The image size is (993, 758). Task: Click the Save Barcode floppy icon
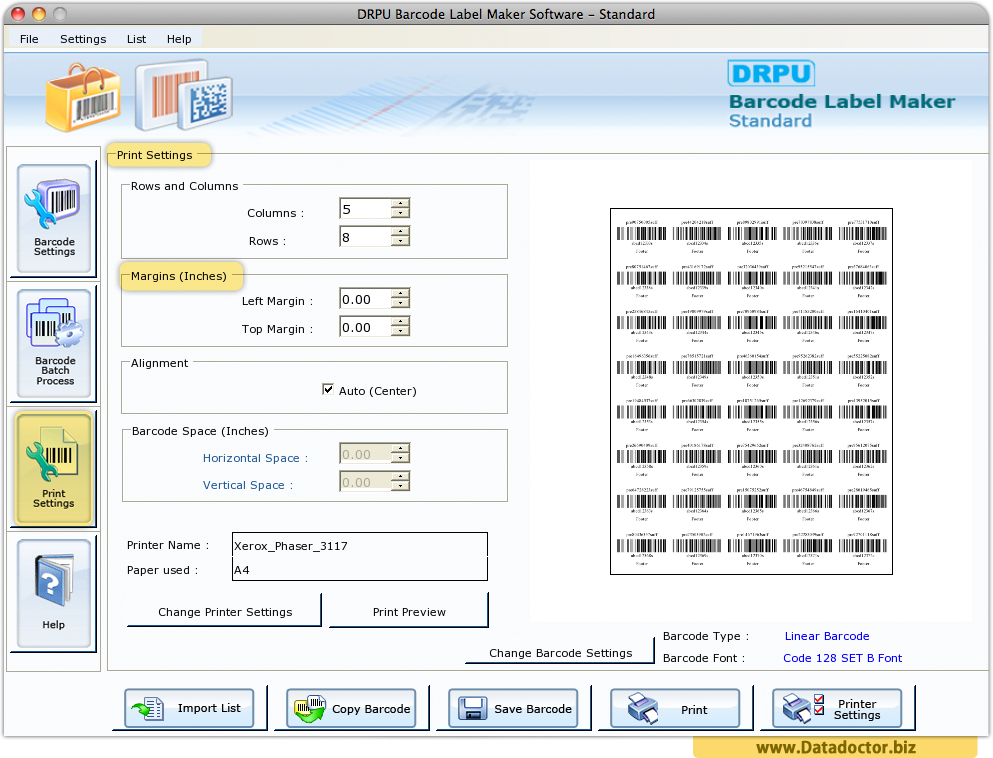(472, 709)
